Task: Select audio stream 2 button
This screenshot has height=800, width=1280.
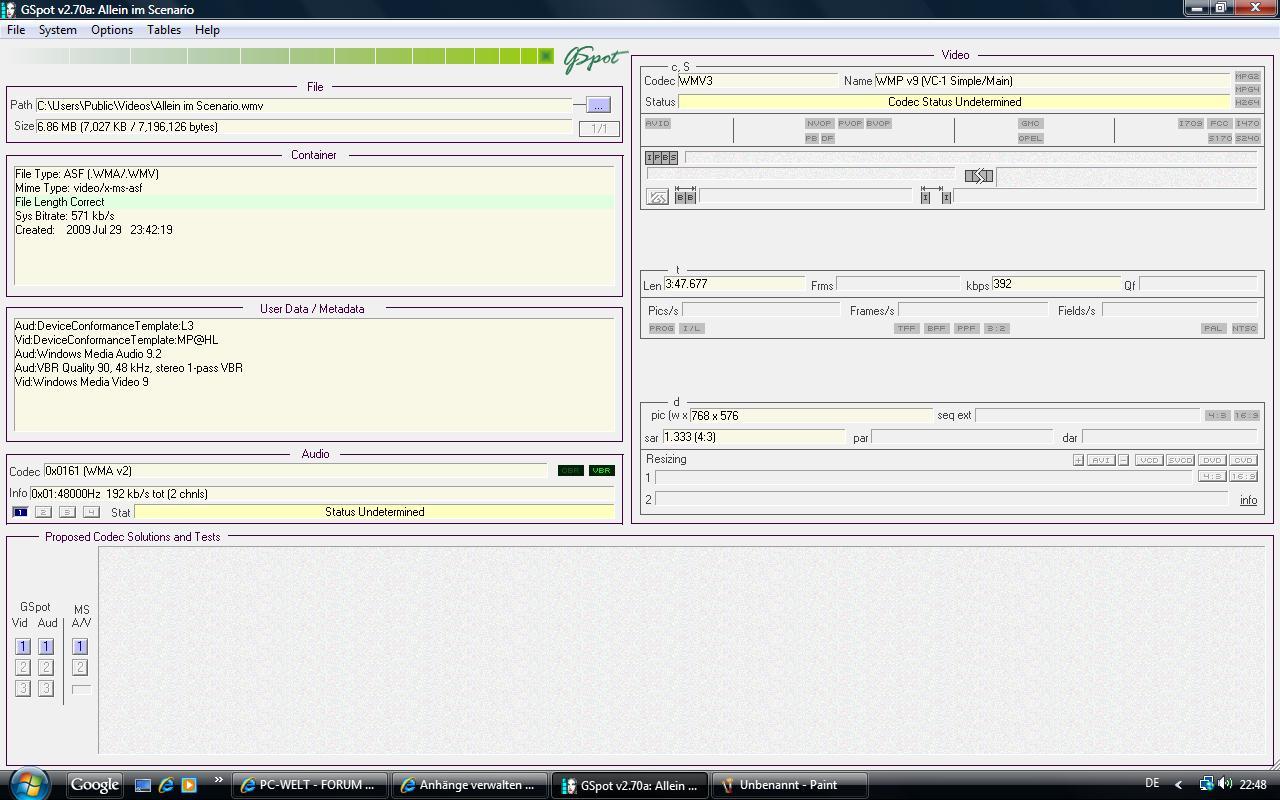Action: (43, 512)
